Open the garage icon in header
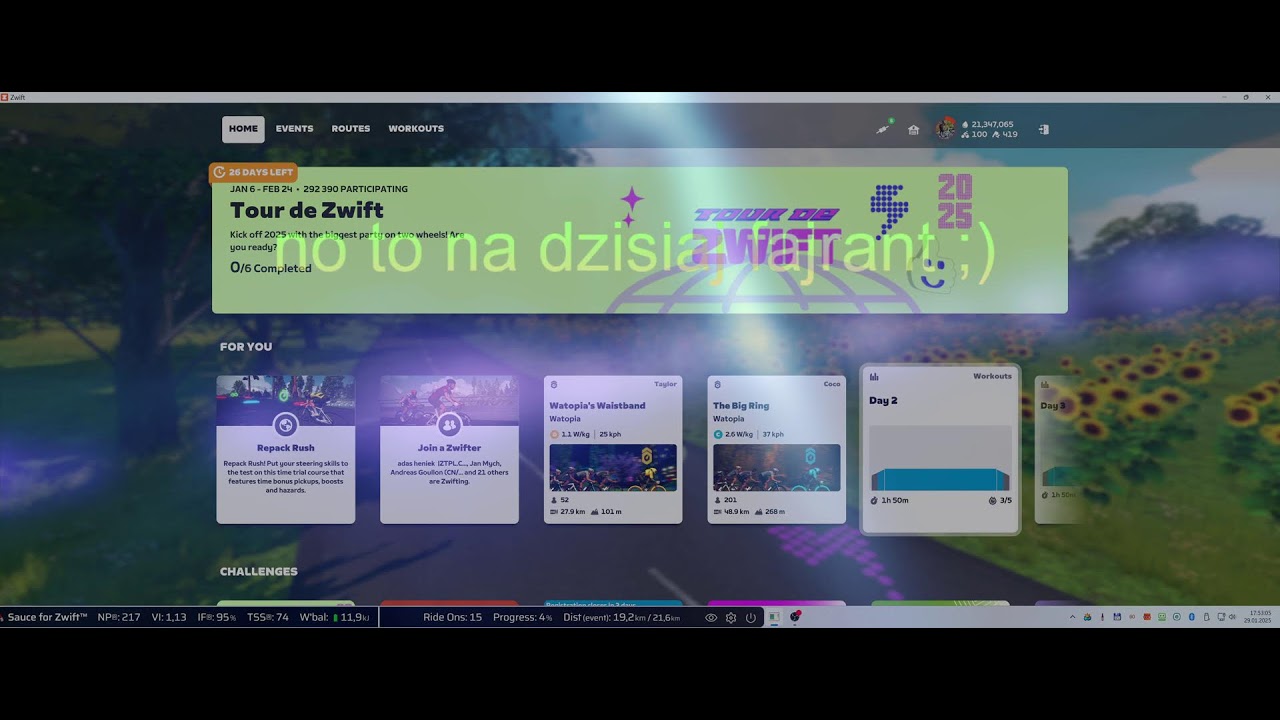 [913, 129]
